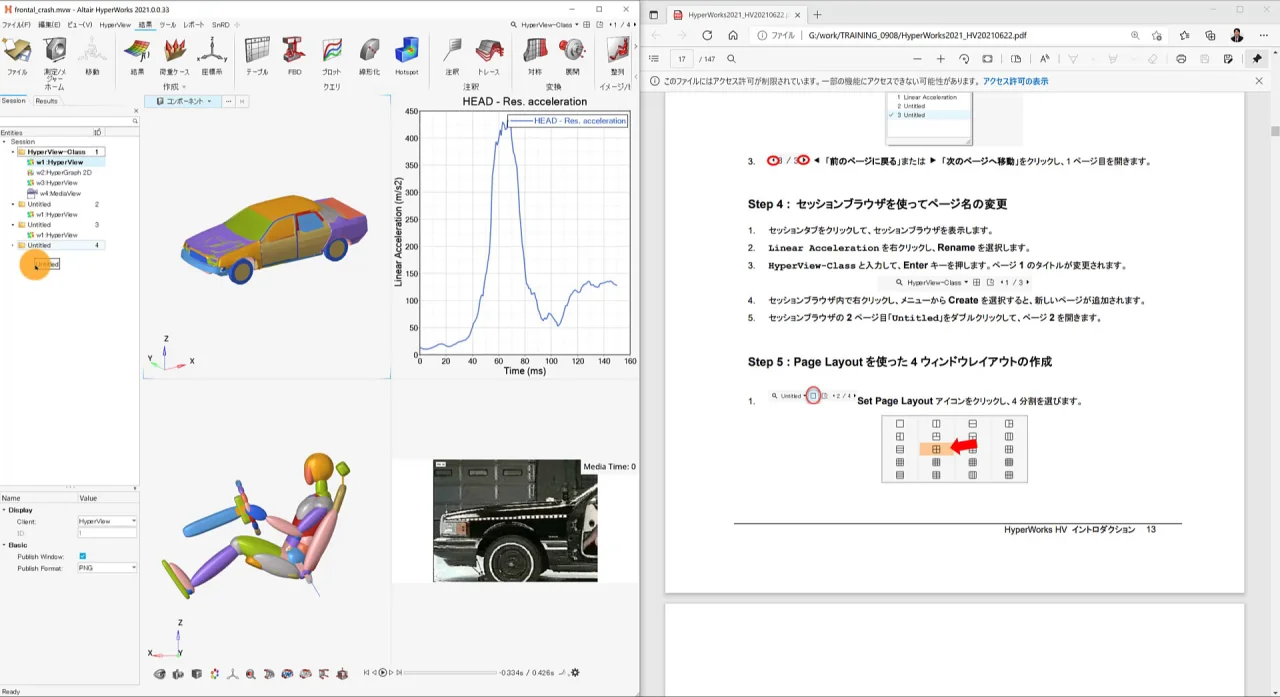The image size is (1280, 697).
Task: Switch to the ツール ribbon tab
Action: point(168,24)
